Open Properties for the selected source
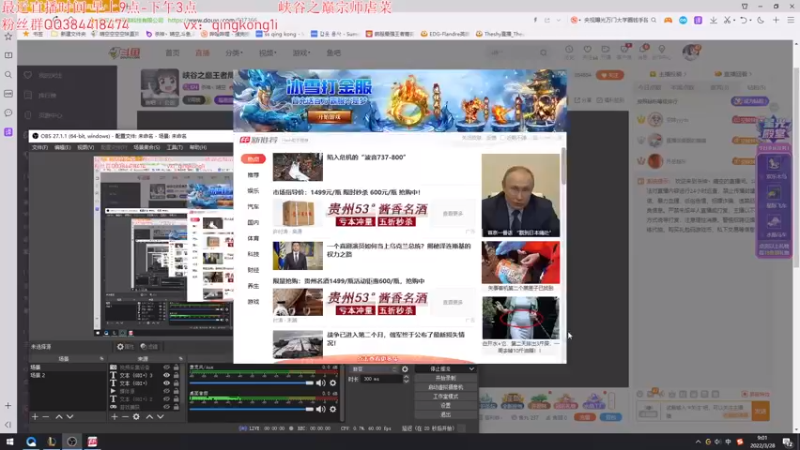Viewport: 800px width, 450px height. click(125, 347)
